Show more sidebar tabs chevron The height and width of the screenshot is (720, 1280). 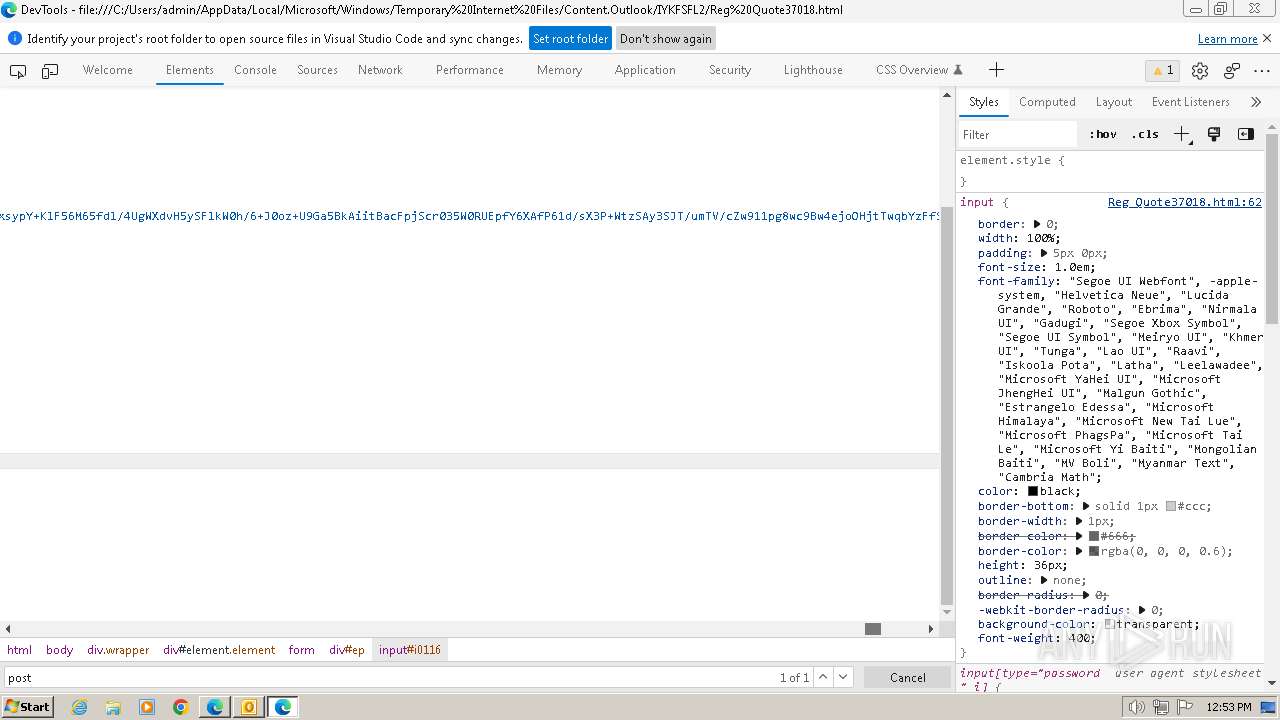click(x=1256, y=102)
